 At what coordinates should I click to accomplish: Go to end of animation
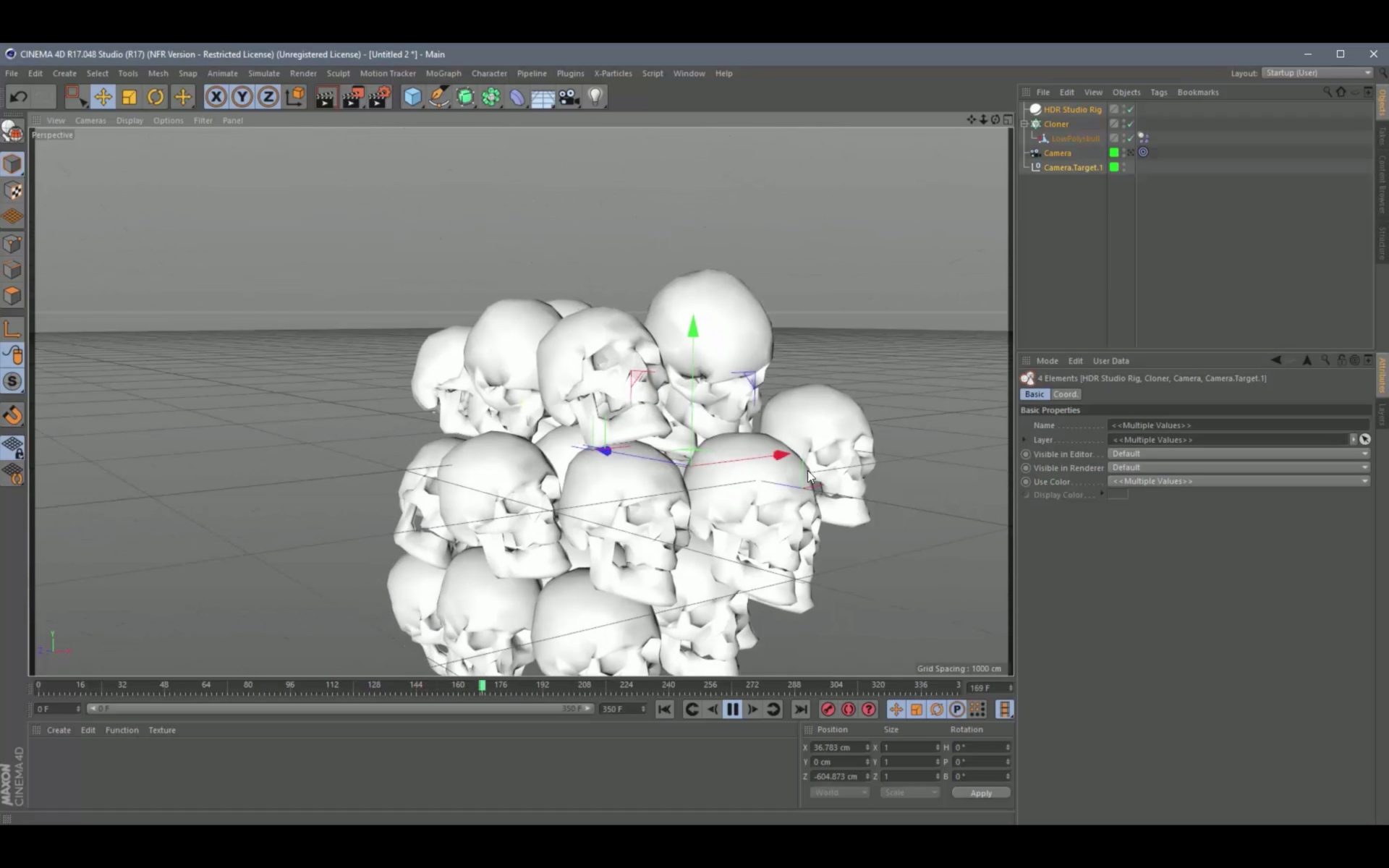pyautogui.click(x=800, y=710)
